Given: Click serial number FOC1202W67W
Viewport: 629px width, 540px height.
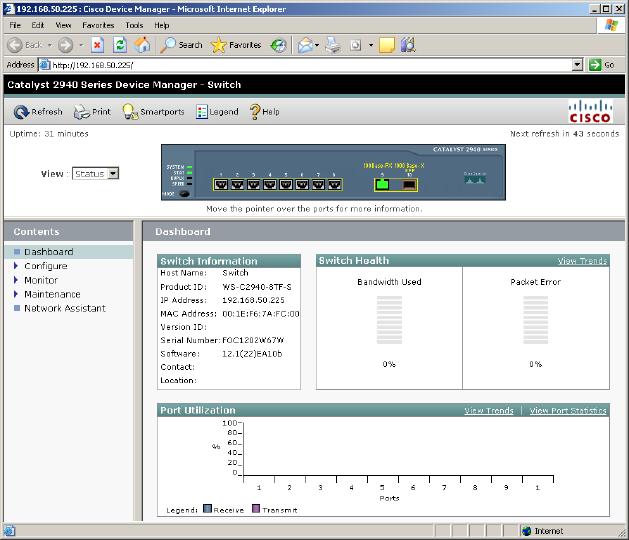Looking at the screenshot, I should (253, 340).
